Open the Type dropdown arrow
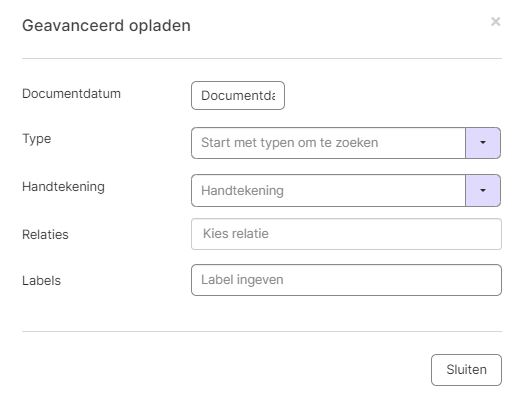This screenshot has width=525, height=400. tap(483, 143)
